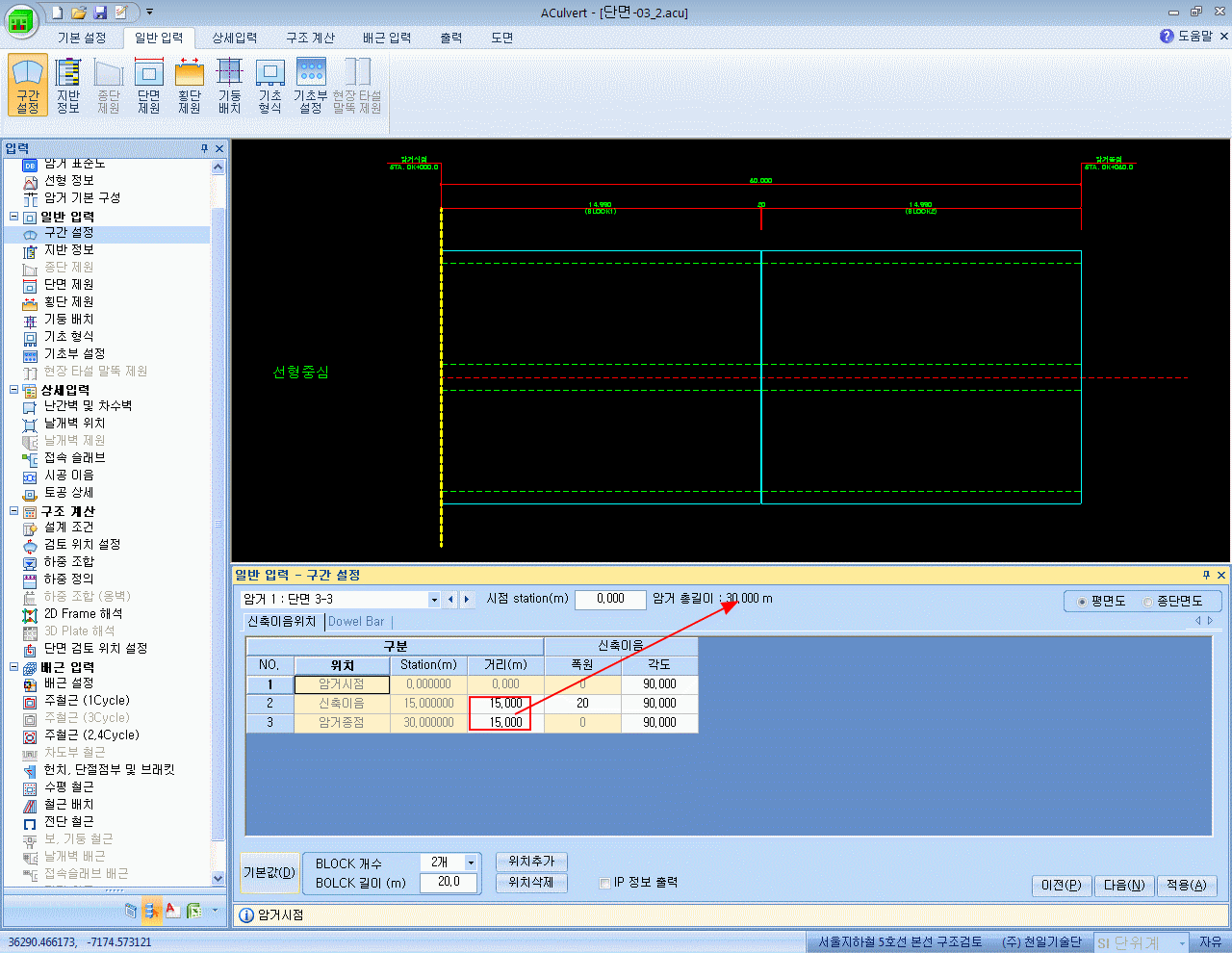This screenshot has height=953, width=1232.
Task: Select the 기초부 설정 ribbon icon
Action: point(311,86)
